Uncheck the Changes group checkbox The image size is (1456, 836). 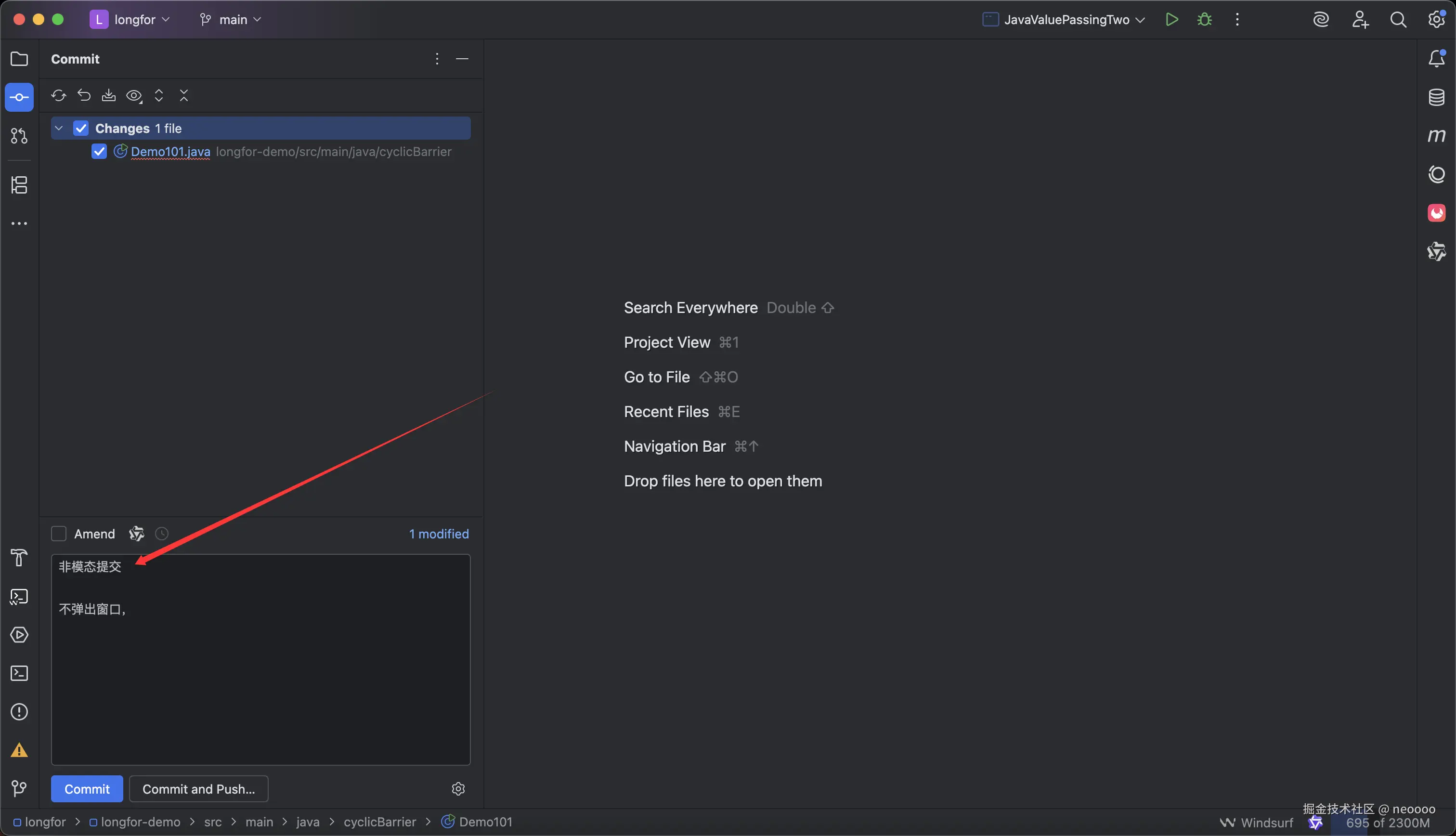81,128
